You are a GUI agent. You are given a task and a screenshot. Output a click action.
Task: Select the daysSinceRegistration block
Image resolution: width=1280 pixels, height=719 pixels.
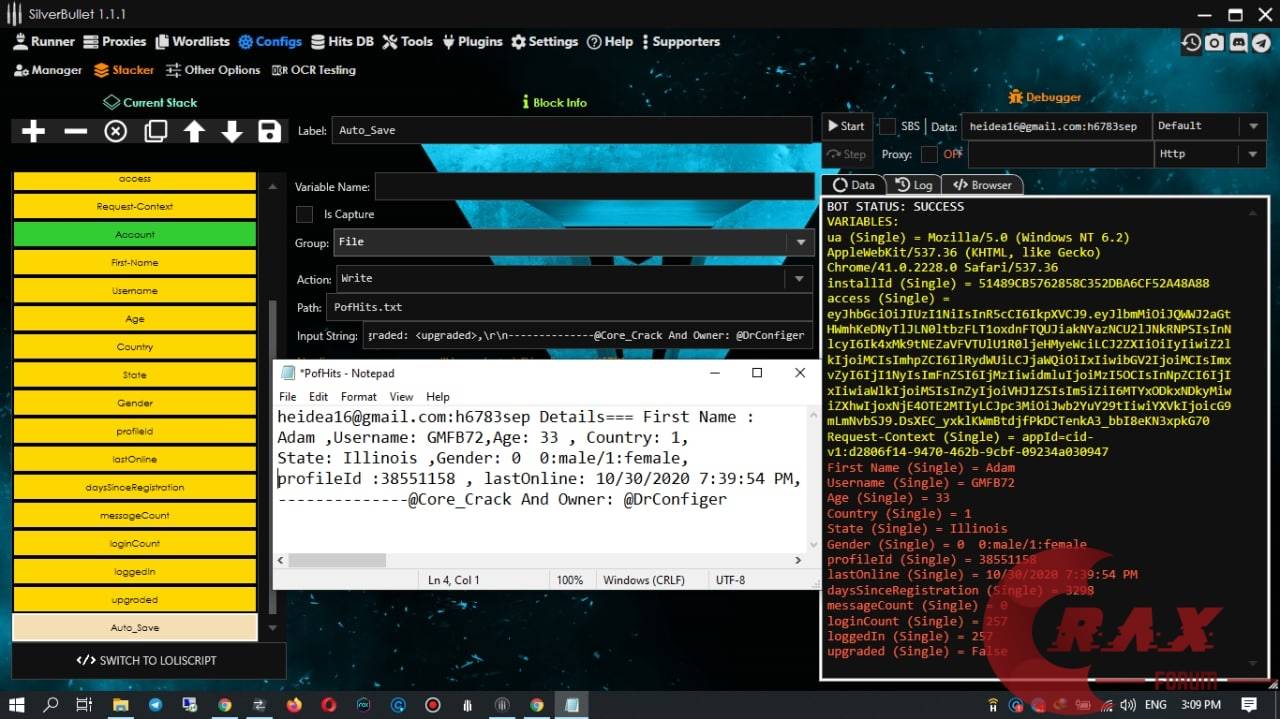135,487
